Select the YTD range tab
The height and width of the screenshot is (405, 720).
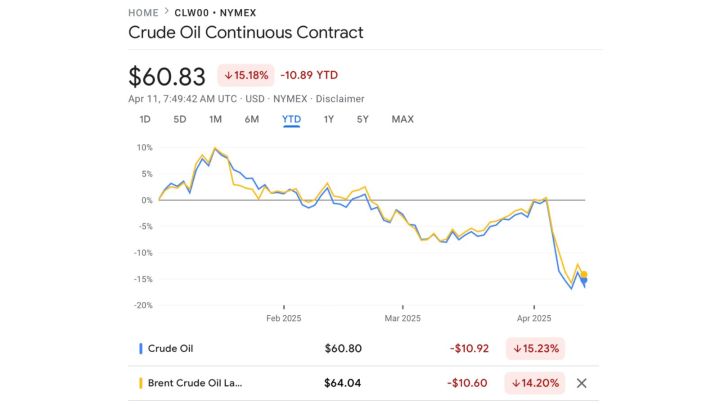(291, 119)
